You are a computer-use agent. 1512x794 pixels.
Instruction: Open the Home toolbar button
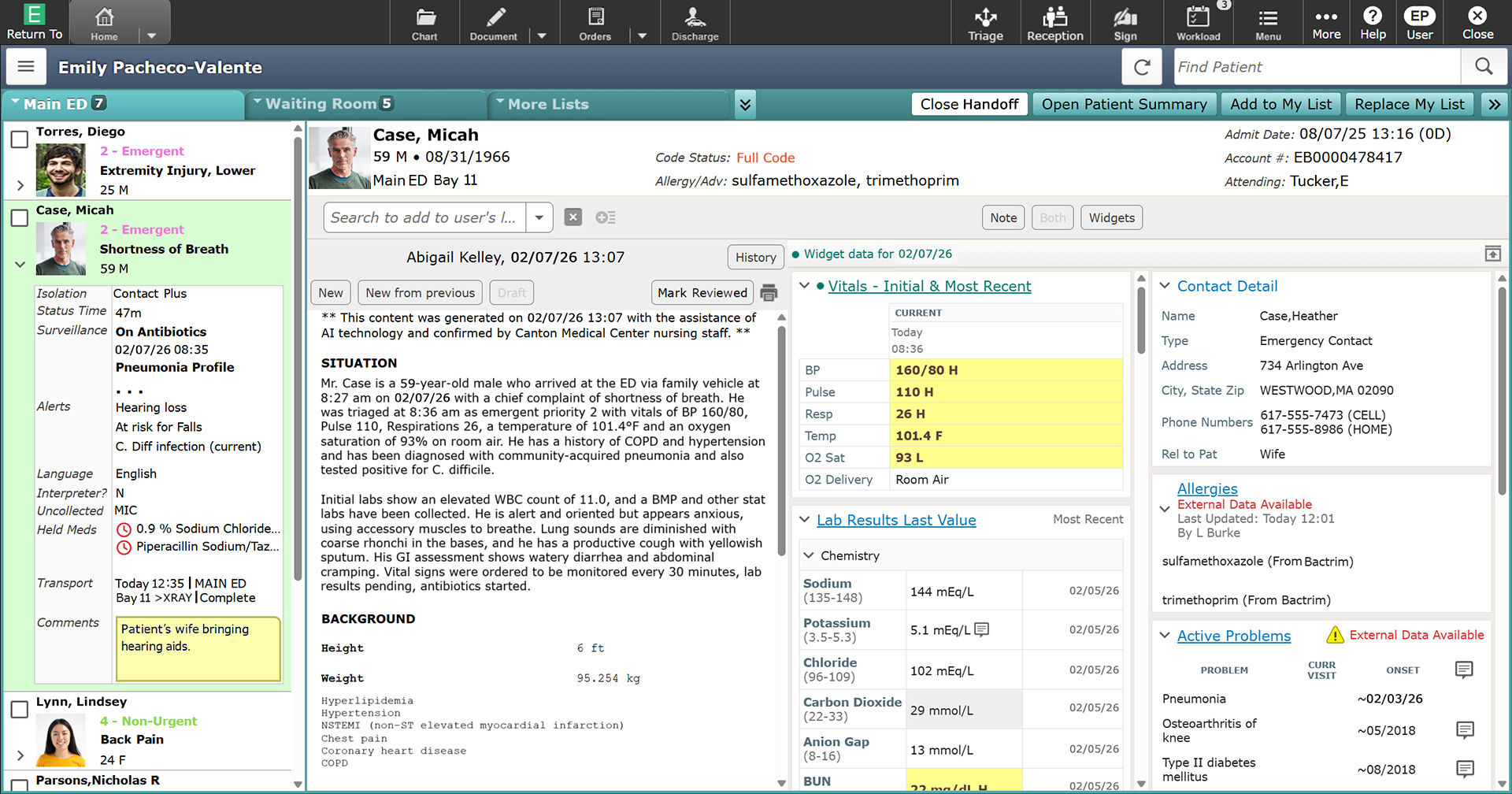point(104,22)
